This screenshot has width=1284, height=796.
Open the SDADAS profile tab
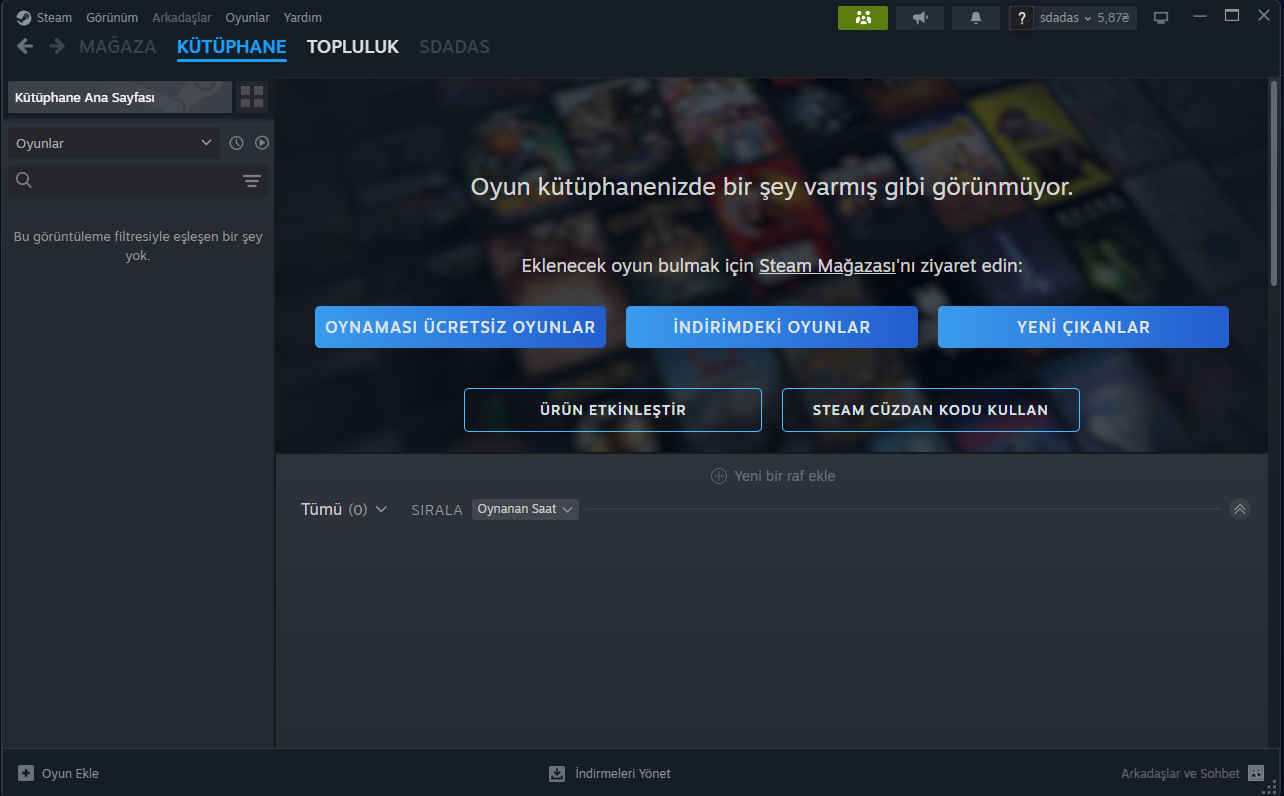455,47
